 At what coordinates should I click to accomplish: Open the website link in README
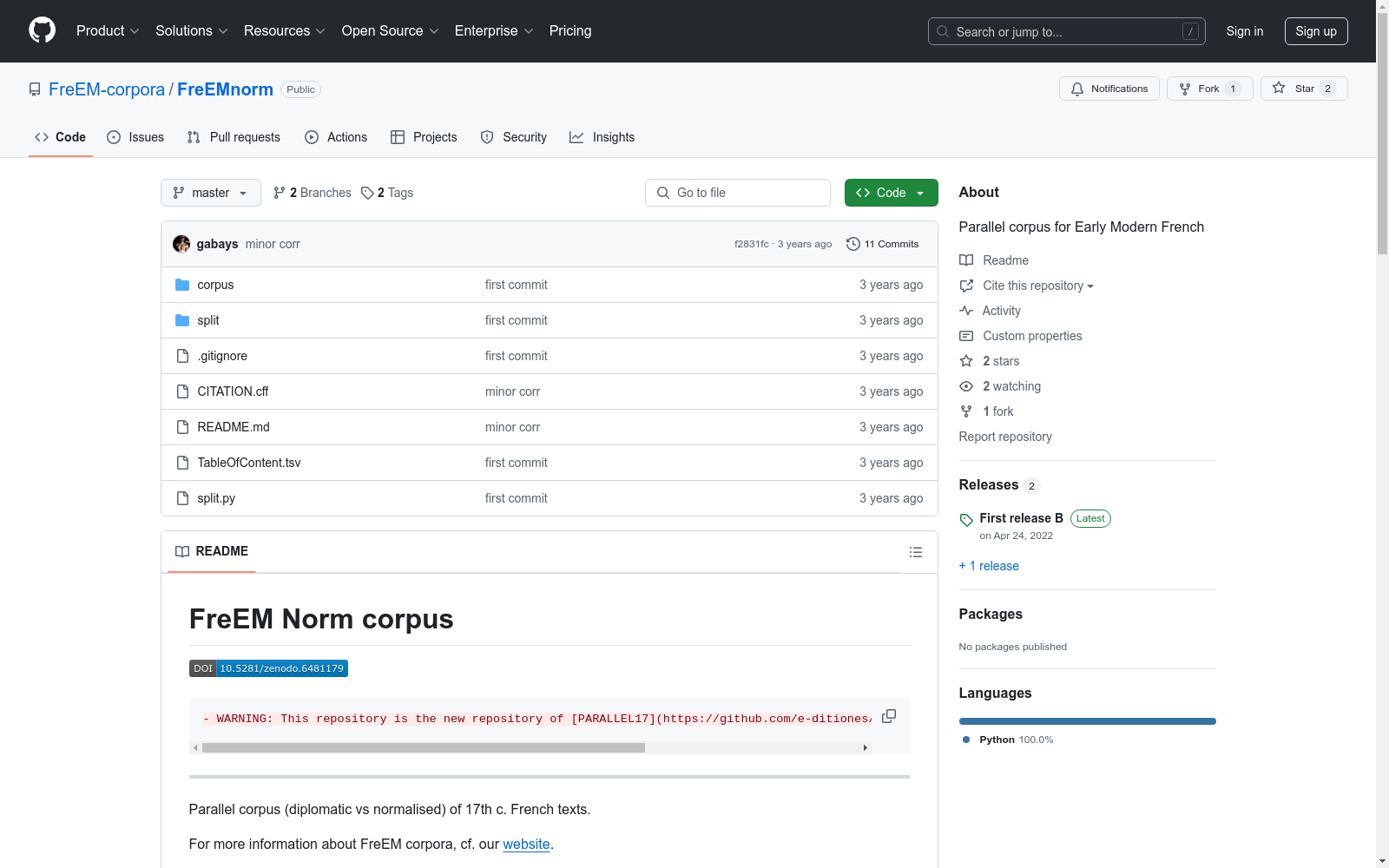click(526, 844)
